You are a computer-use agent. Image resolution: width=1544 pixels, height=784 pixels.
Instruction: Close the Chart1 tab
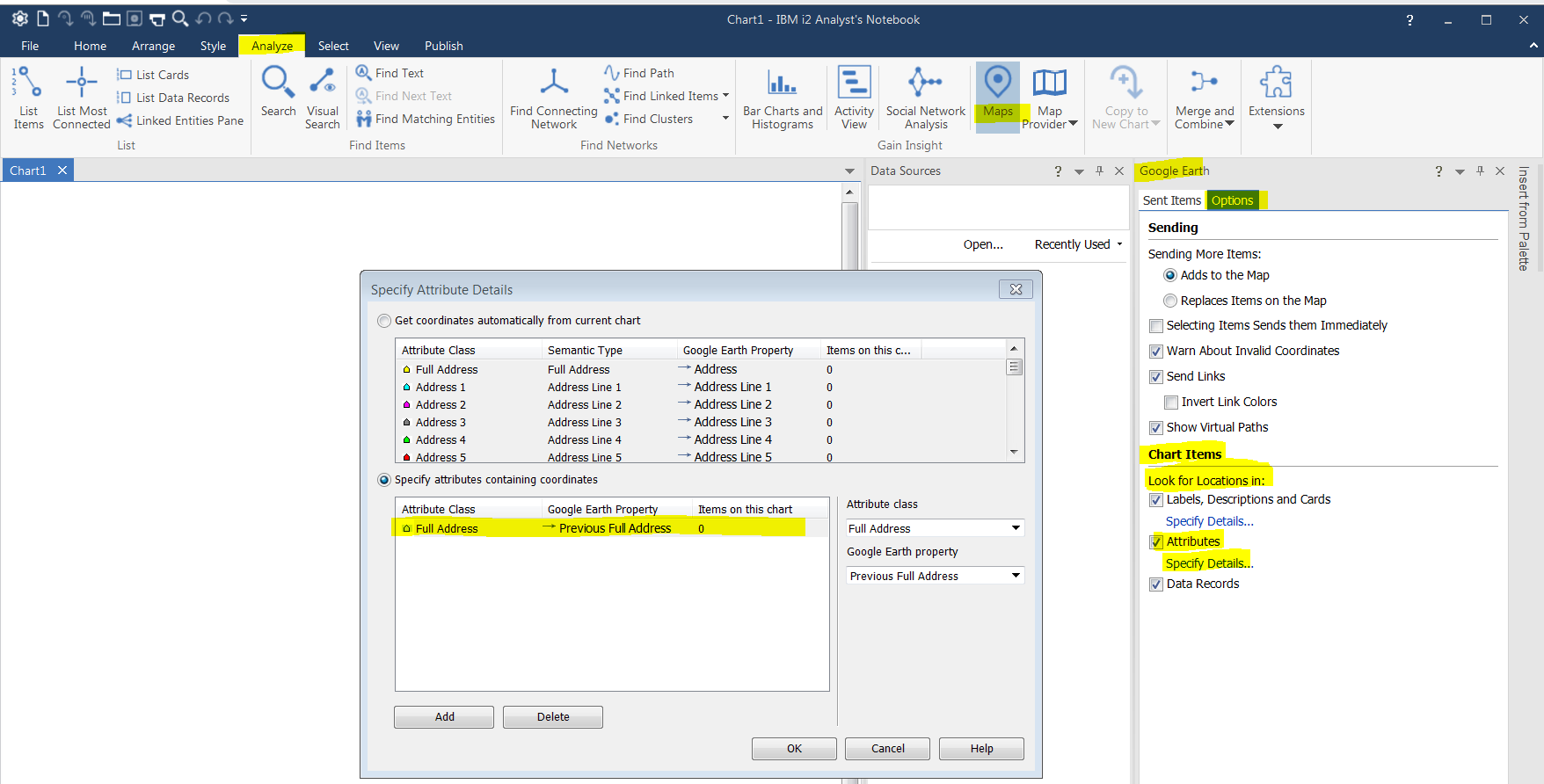[62, 171]
